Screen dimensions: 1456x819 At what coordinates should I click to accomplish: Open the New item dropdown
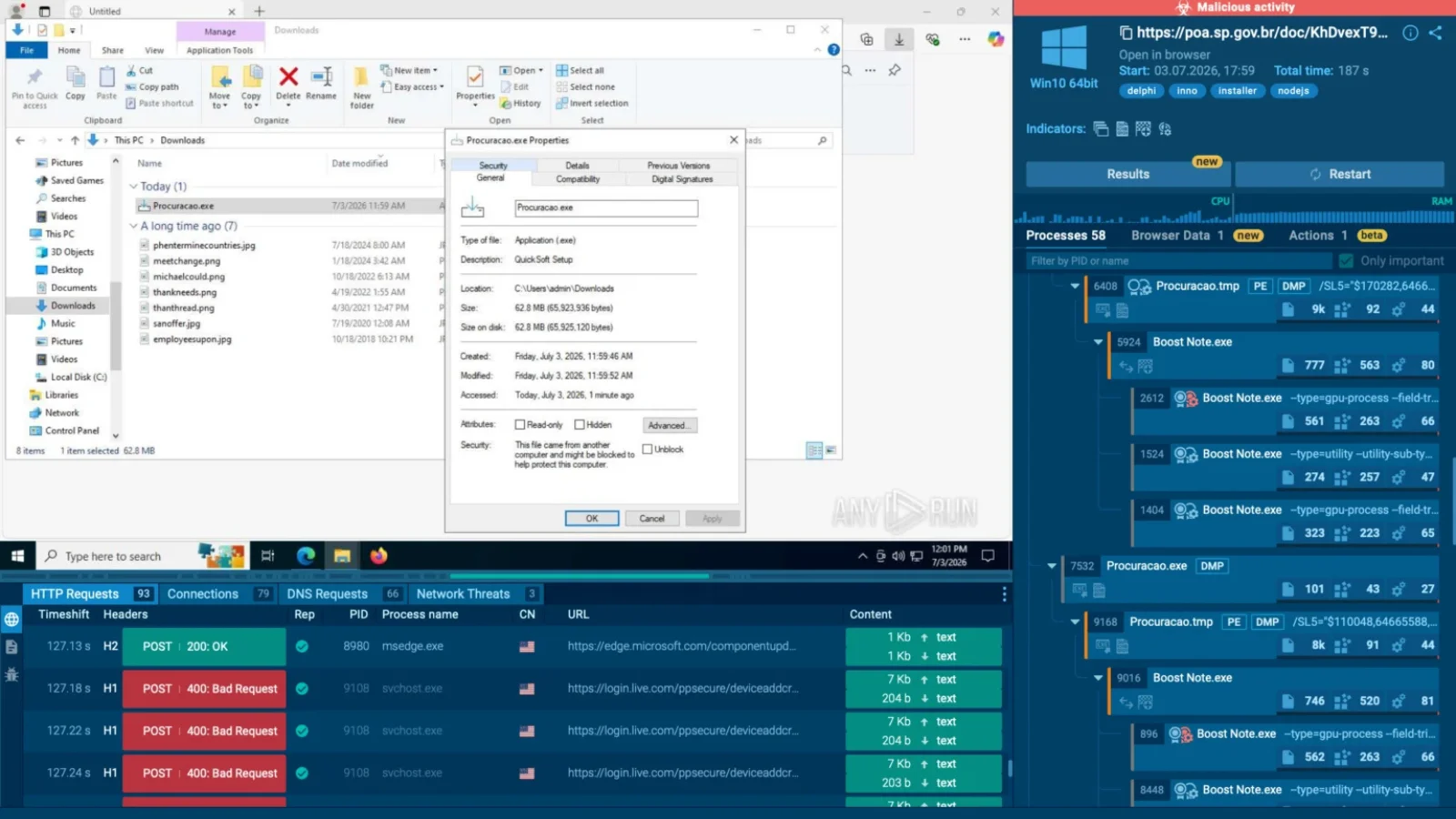409,70
